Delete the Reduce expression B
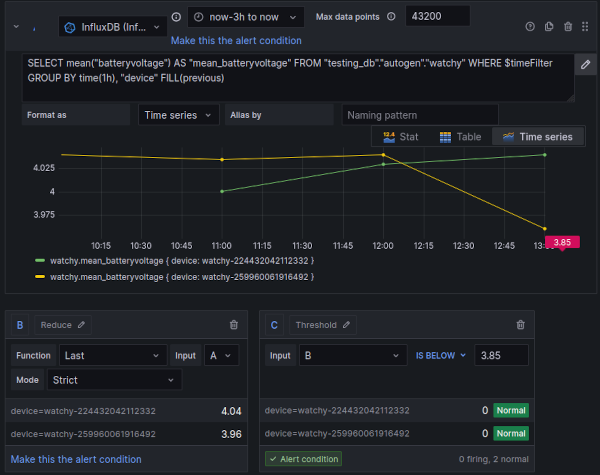The height and width of the screenshot is (475, 600). tap(234, 325)
